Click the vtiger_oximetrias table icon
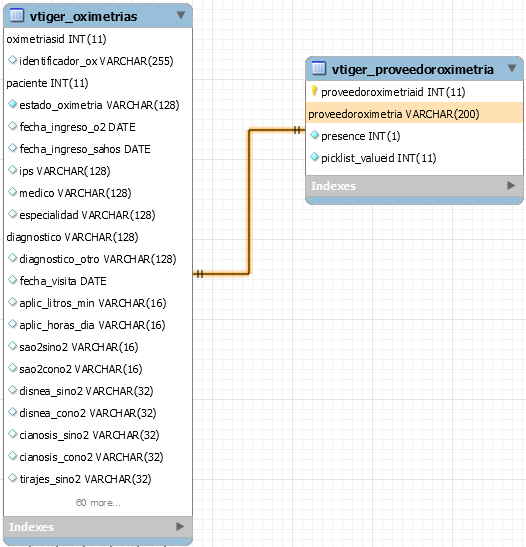Screen dimensions: 526x547 17,16
